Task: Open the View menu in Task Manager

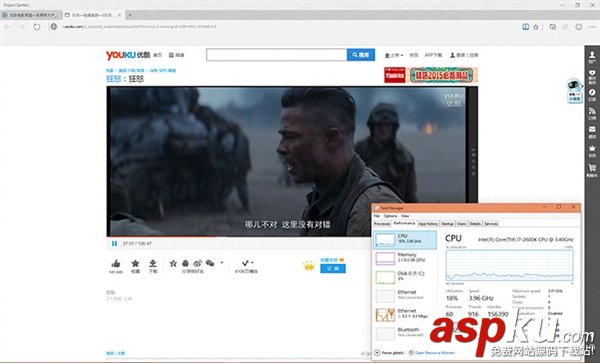Action: point(405,216)
